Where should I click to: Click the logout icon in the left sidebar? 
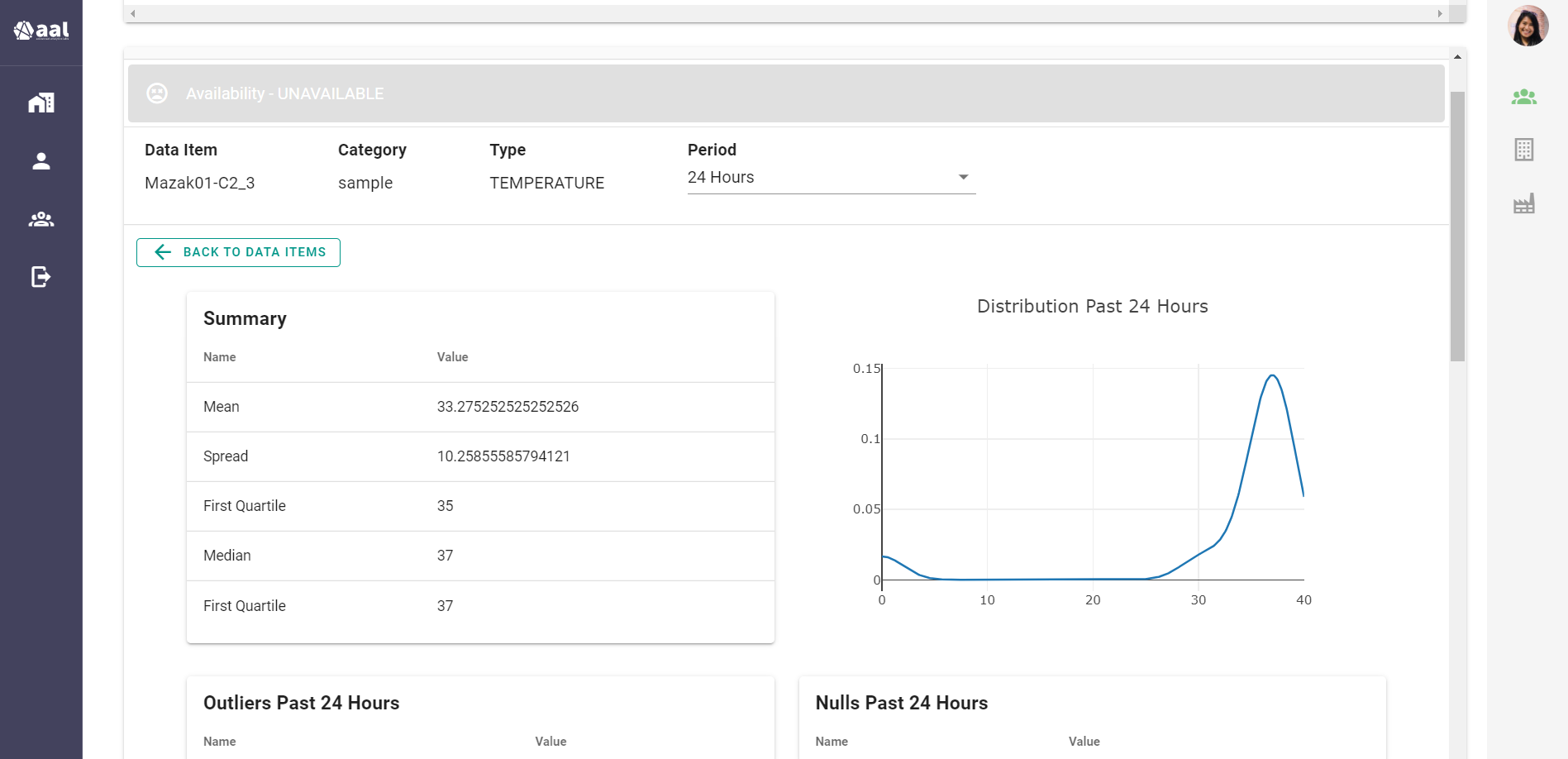[41, 276]
